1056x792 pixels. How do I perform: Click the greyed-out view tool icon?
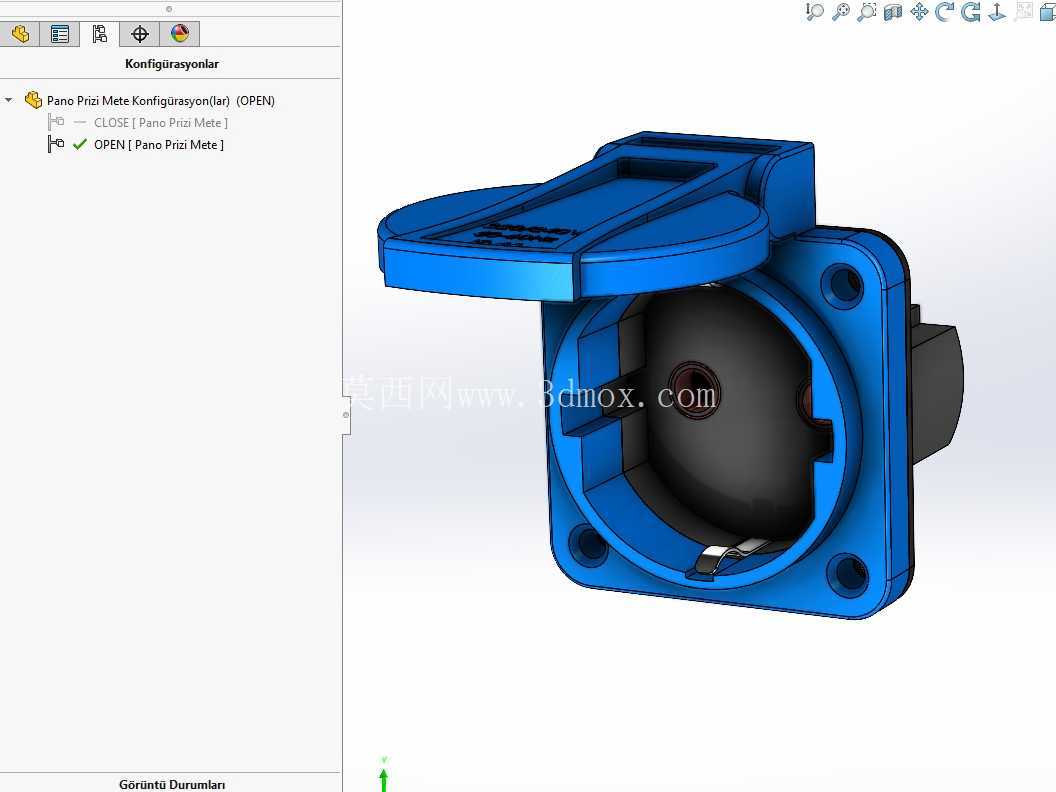point(1024,11)
